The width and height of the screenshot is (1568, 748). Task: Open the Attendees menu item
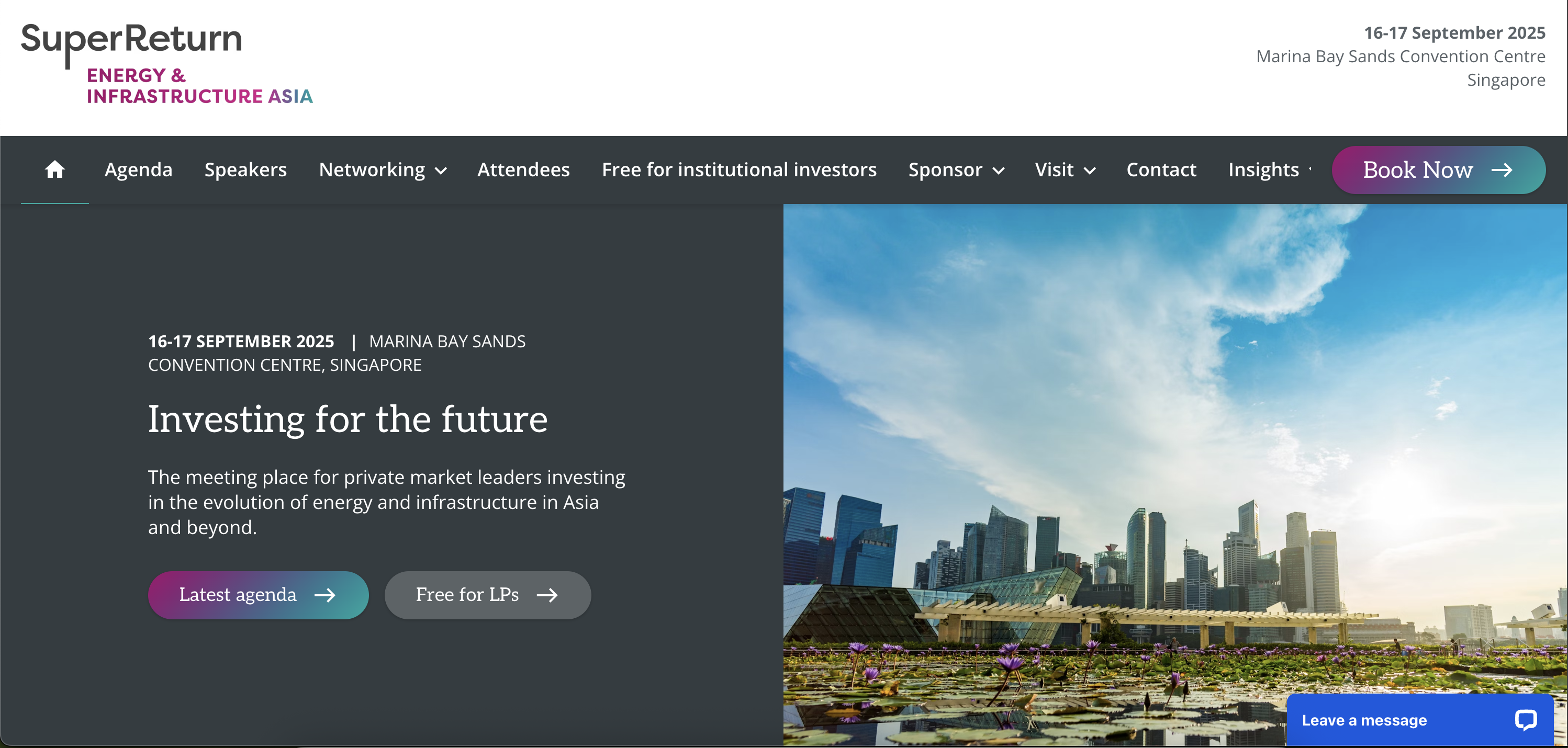click(x=523, y=169)
